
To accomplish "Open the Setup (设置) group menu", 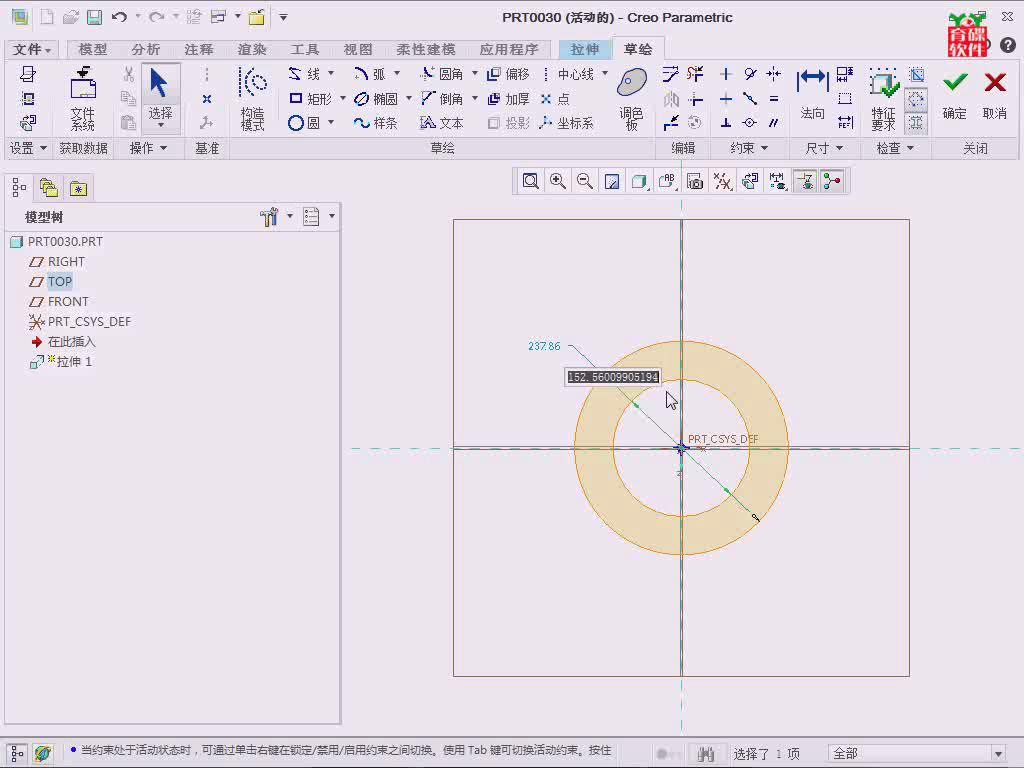I will coord(27,148).
